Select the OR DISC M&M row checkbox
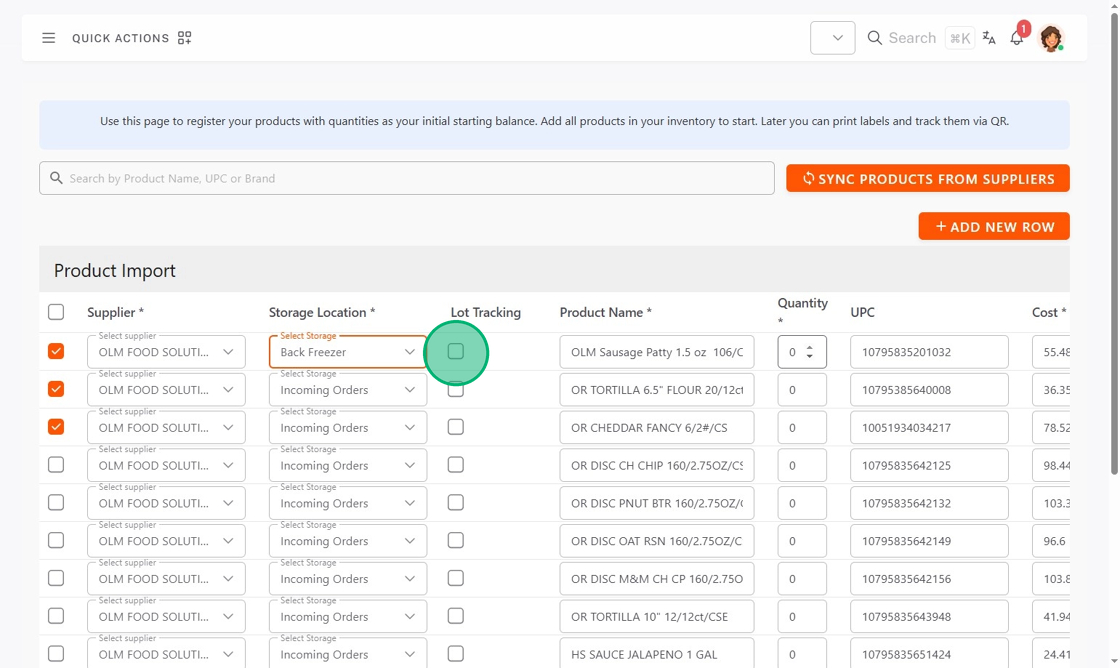Screen dimensions: 1120x668 pos(56,579)
